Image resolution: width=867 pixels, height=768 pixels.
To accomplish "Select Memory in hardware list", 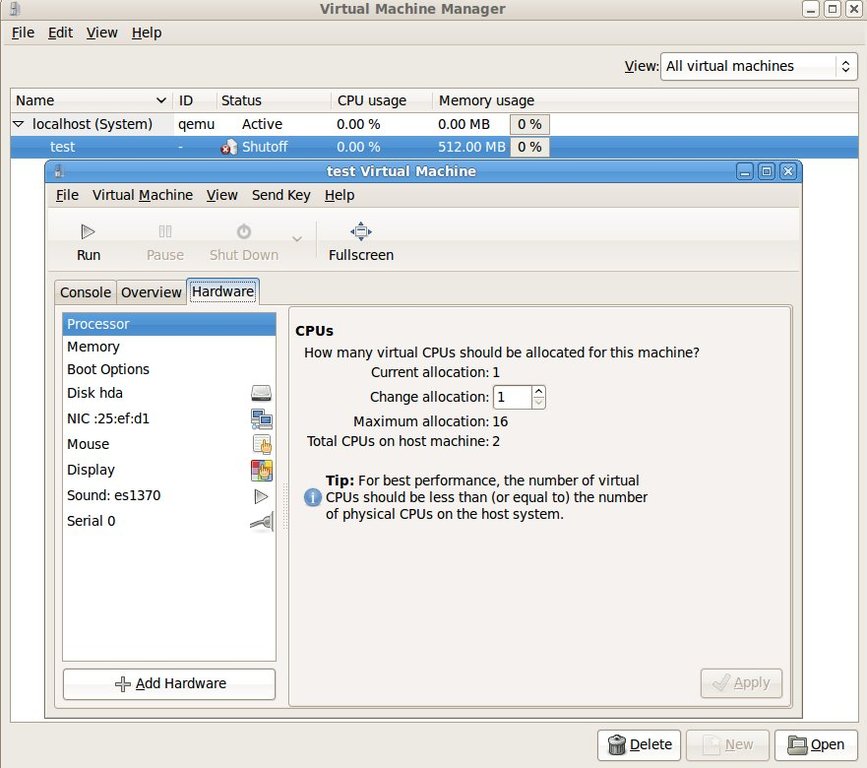I will click(x=93, y=347).
